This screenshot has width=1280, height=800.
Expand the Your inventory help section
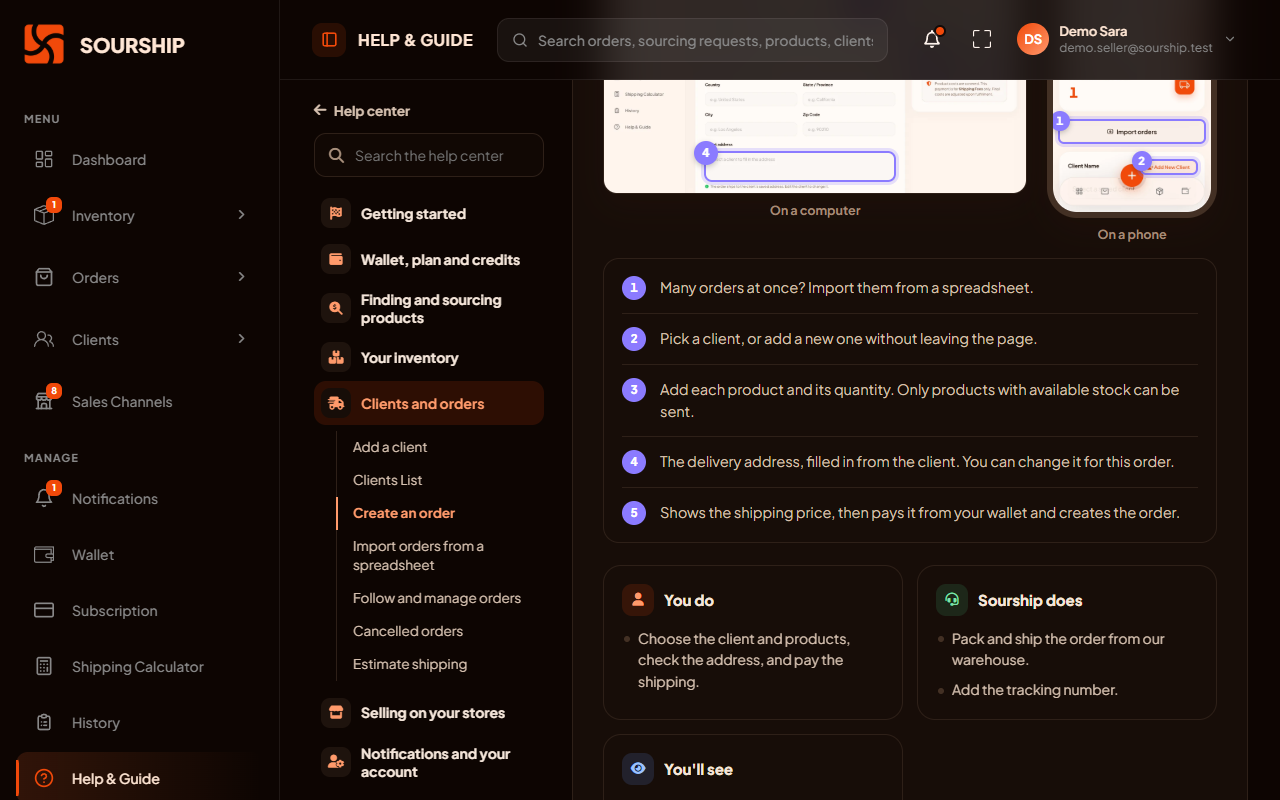[429, 358]
